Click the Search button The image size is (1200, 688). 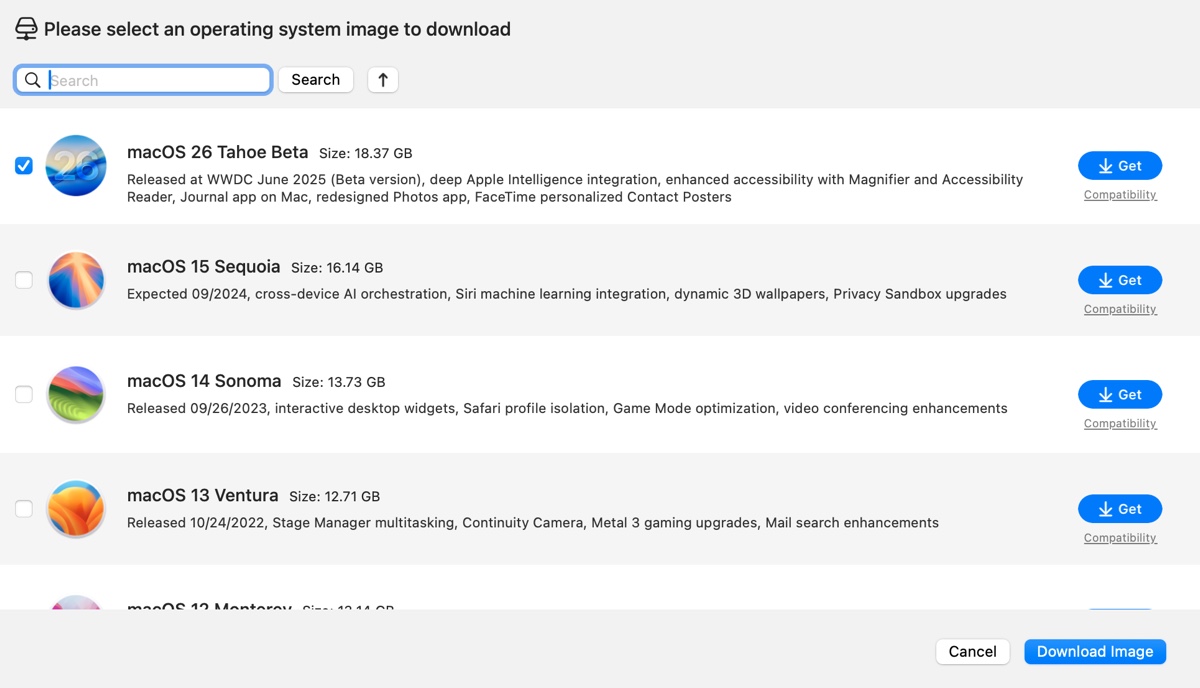click(x=315, y=80)
